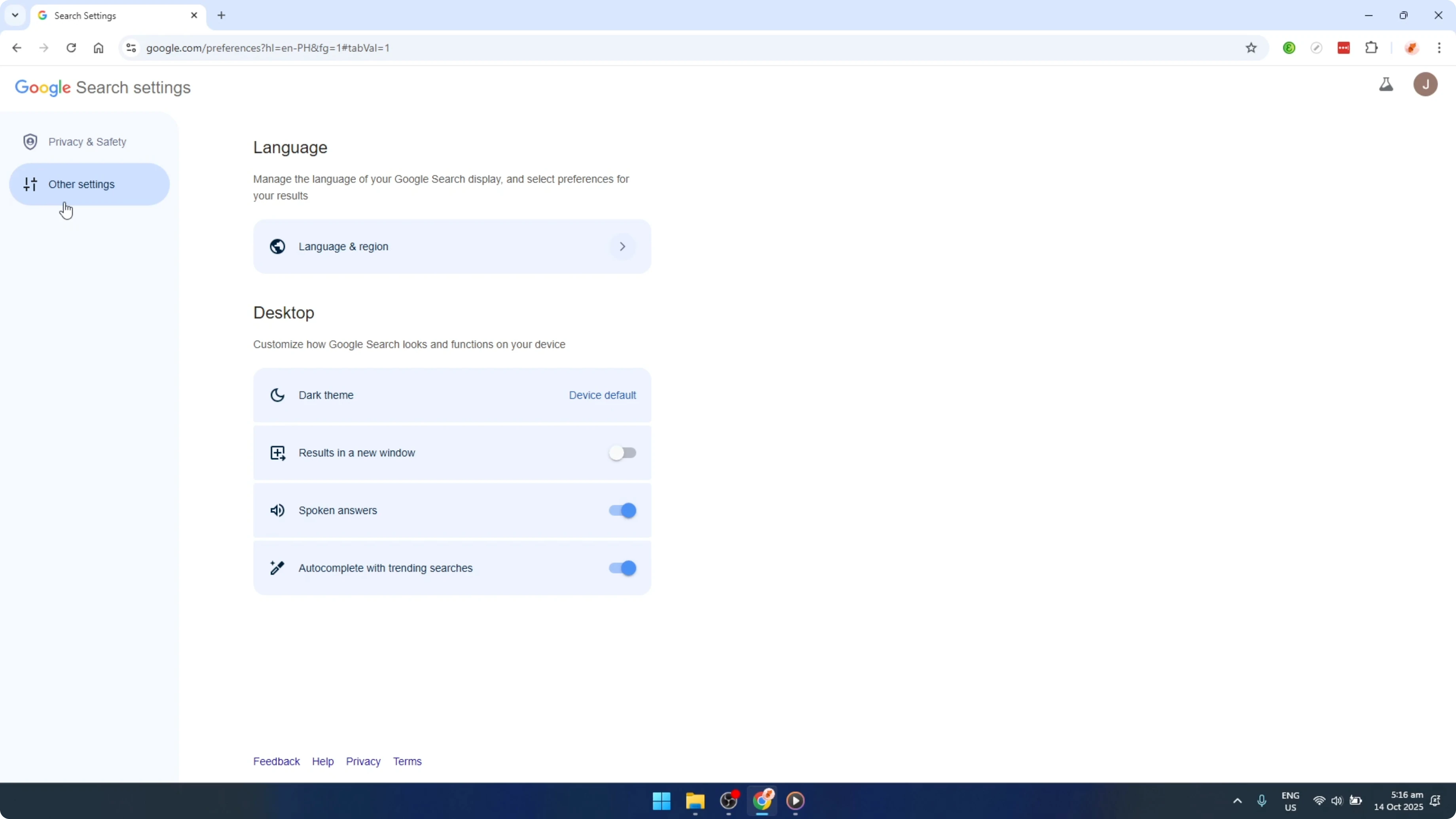The image size is (1456, 819).
Task: Open the tab search dropdown arrow
Action: coord(15,15)
